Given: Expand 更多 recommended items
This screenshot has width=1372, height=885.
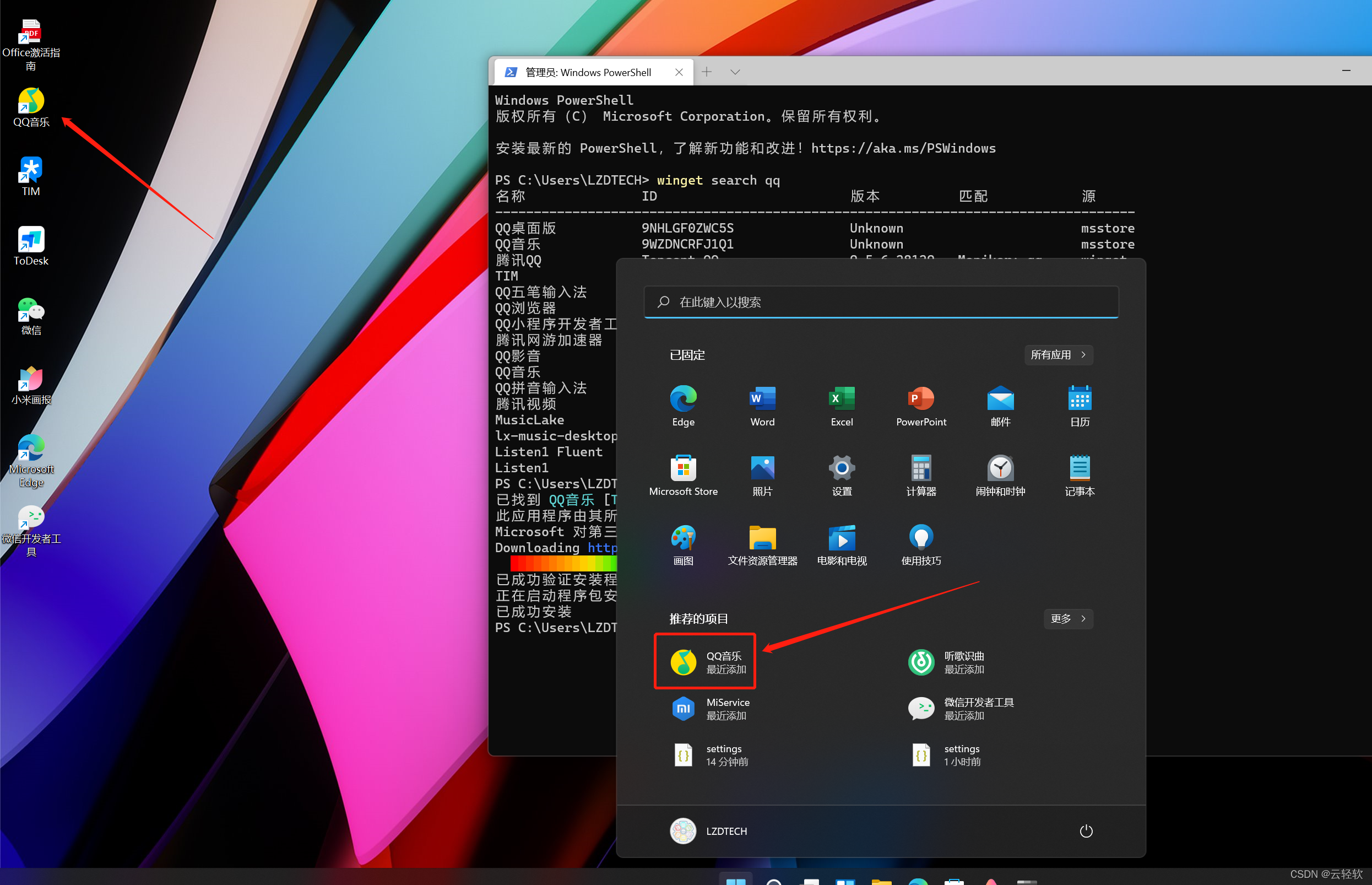Looking at the screenshot, I should click(1067, 618).
